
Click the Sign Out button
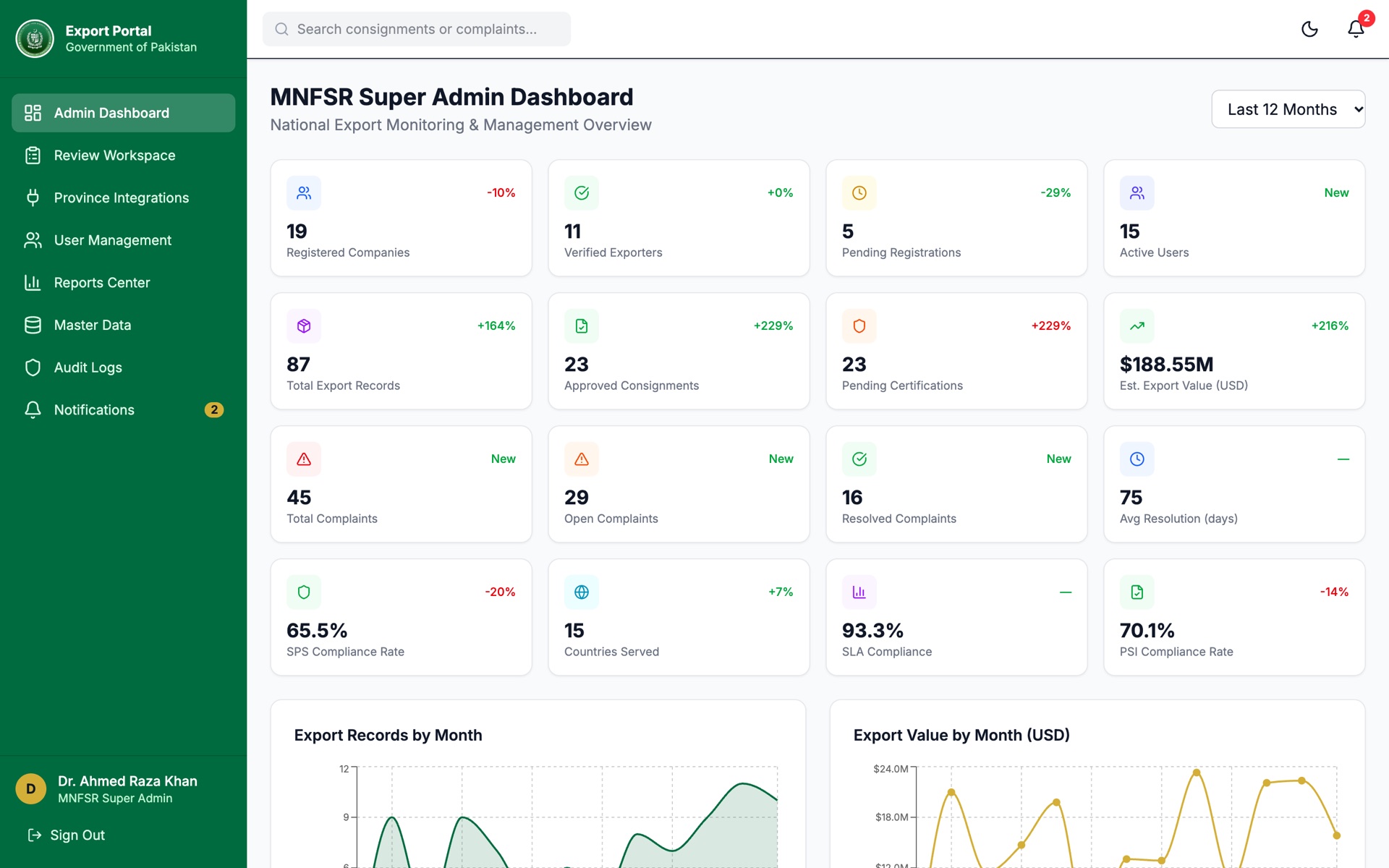click(x=66, y=835)
